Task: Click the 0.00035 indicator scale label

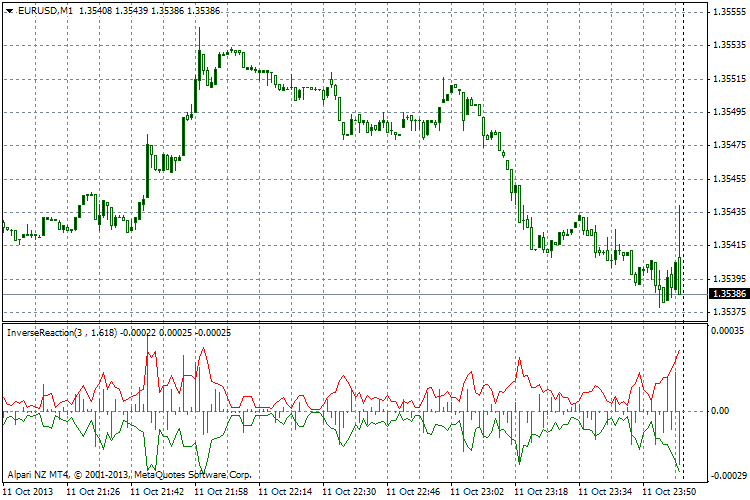Action: click(x=729, y=331)
